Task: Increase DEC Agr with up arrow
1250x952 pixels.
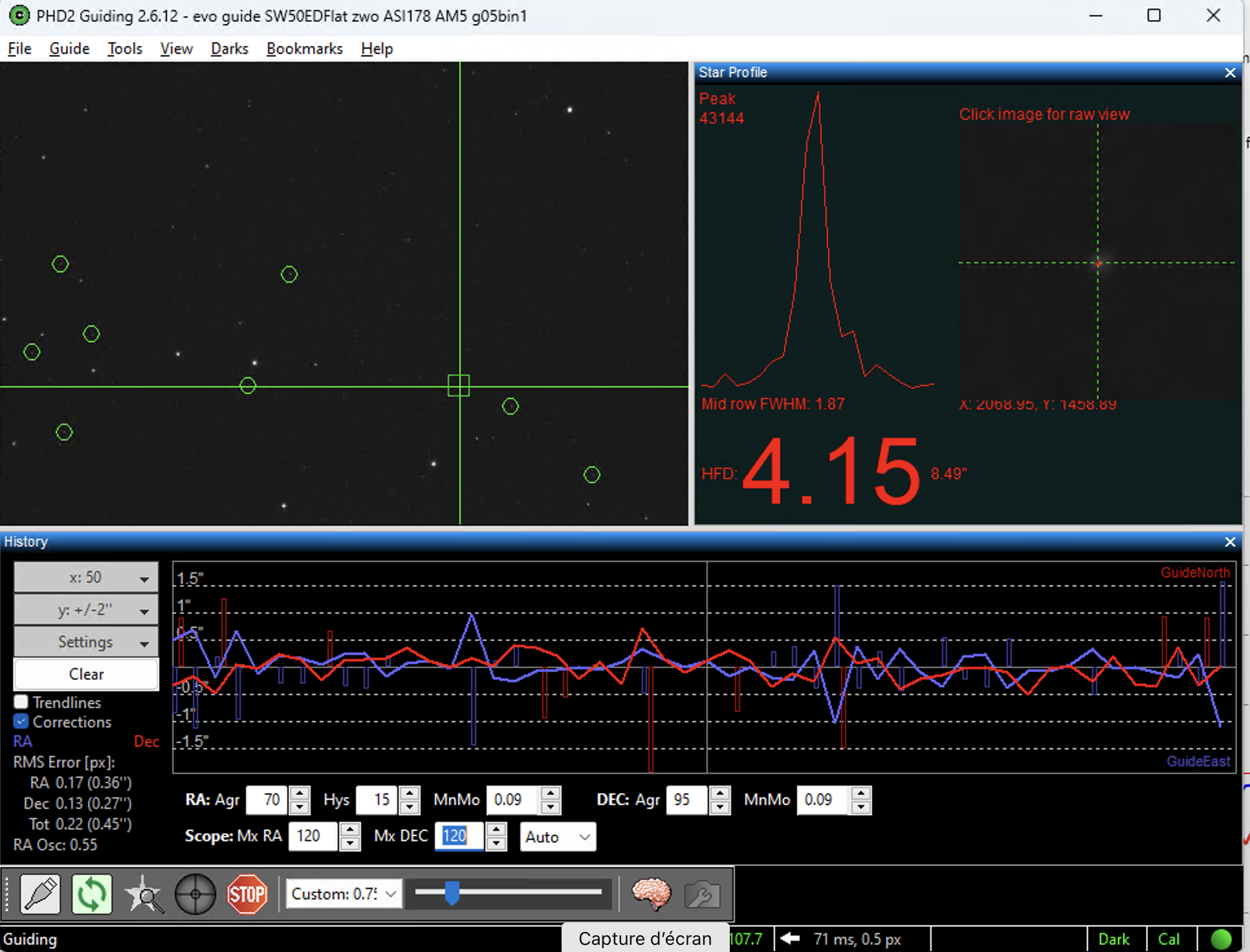Action: (719, 794)
